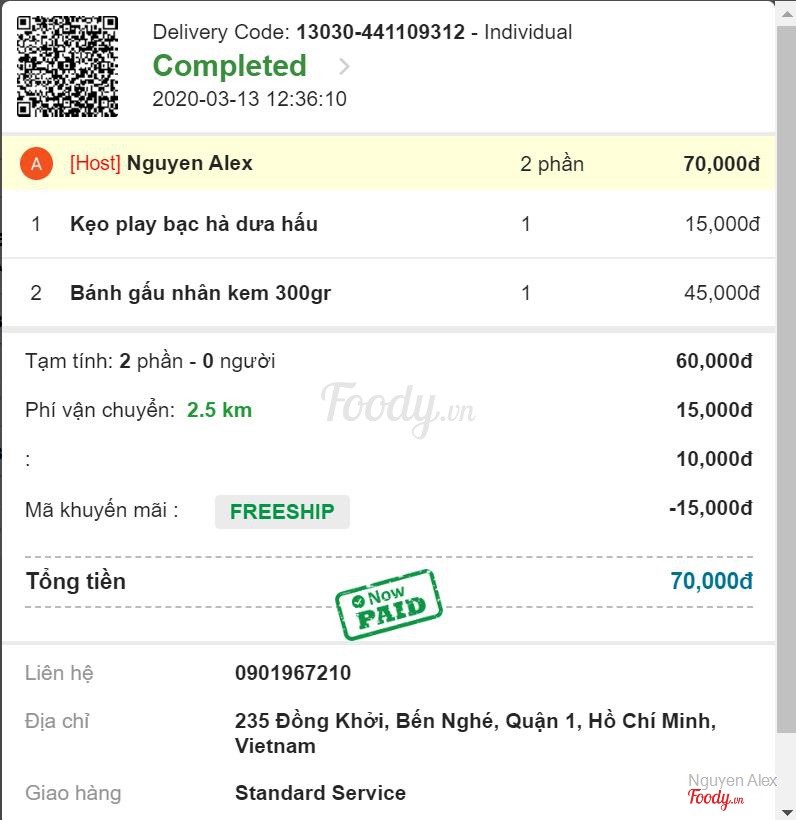Click the delivery QR code image
The image size is (796, 820).
coord(67,66)
